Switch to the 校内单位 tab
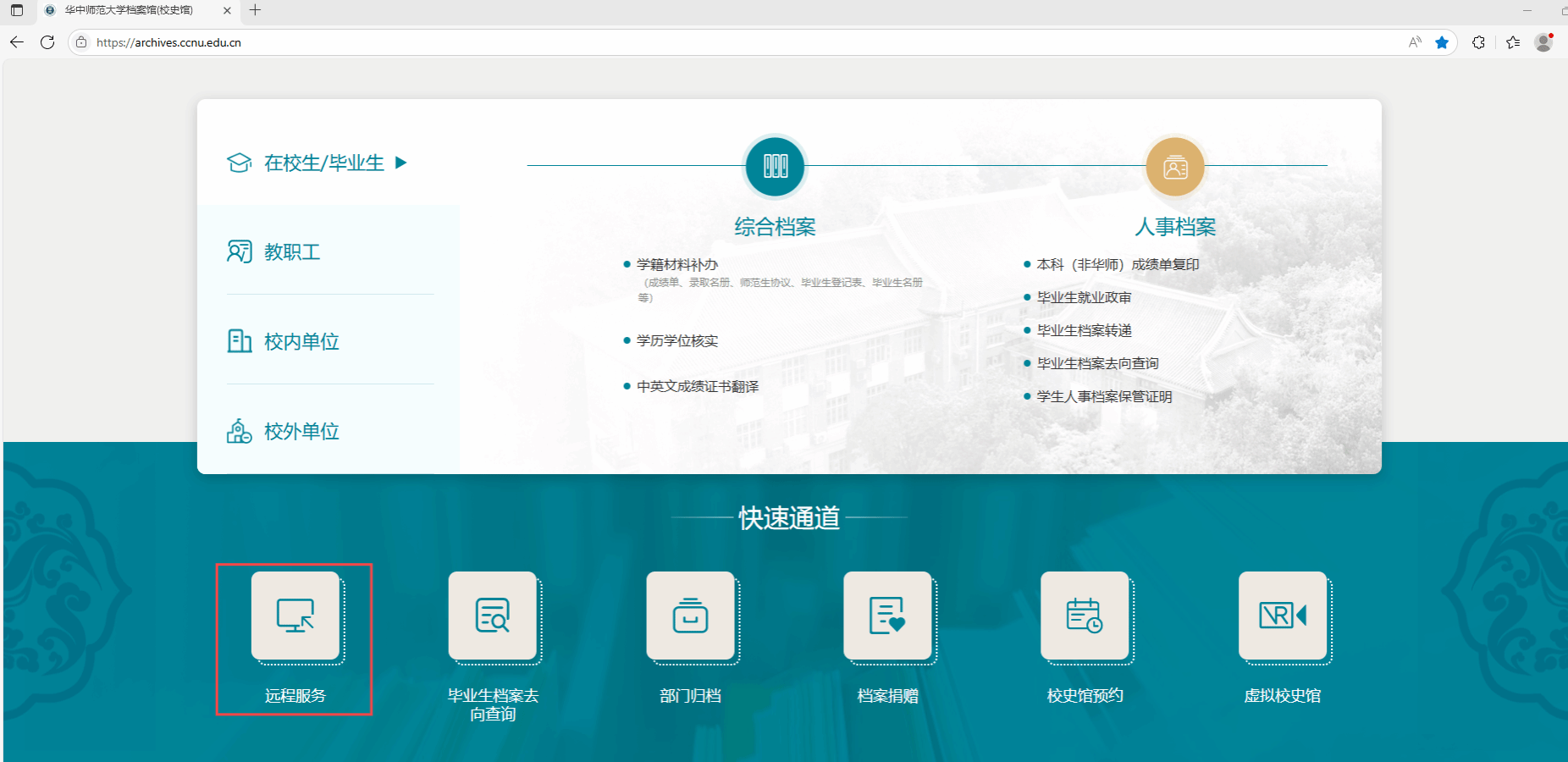Viewport: 1568px width, 762px height. (x=301, y=342)
